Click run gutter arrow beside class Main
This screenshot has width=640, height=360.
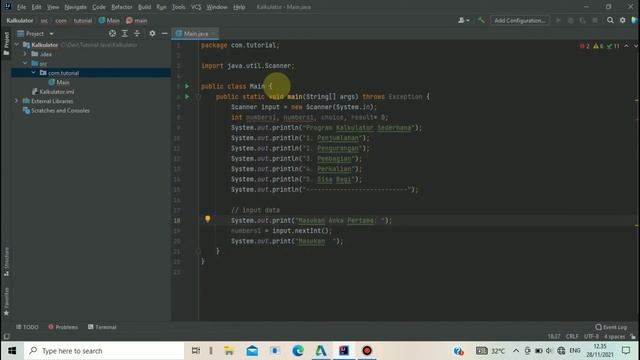click(x=187, y=86)
